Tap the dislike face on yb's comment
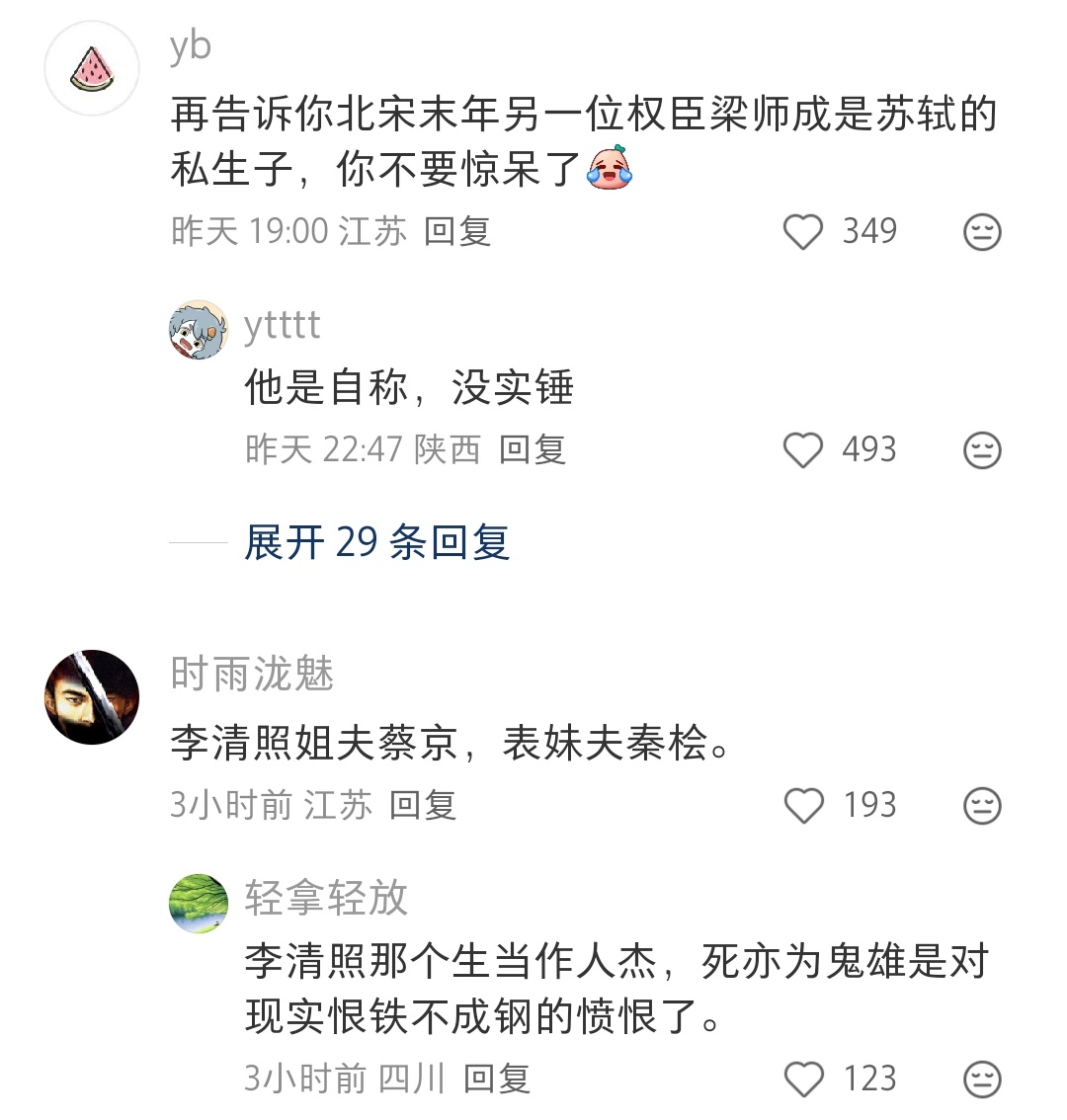1067x1120 pixels. [980, 231]
